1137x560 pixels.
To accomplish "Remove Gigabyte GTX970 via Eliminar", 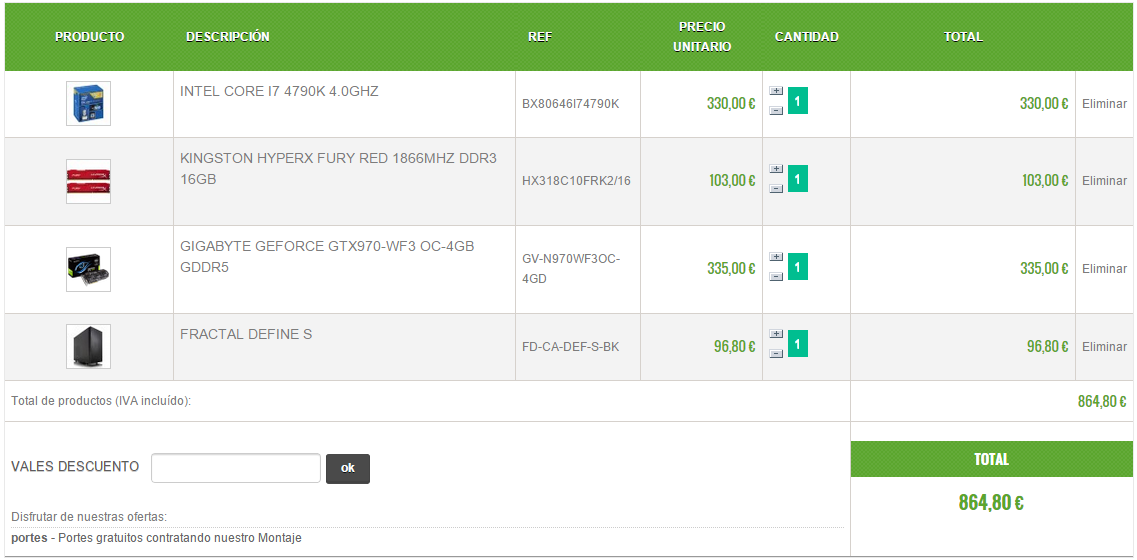I will click(1104, 268).
